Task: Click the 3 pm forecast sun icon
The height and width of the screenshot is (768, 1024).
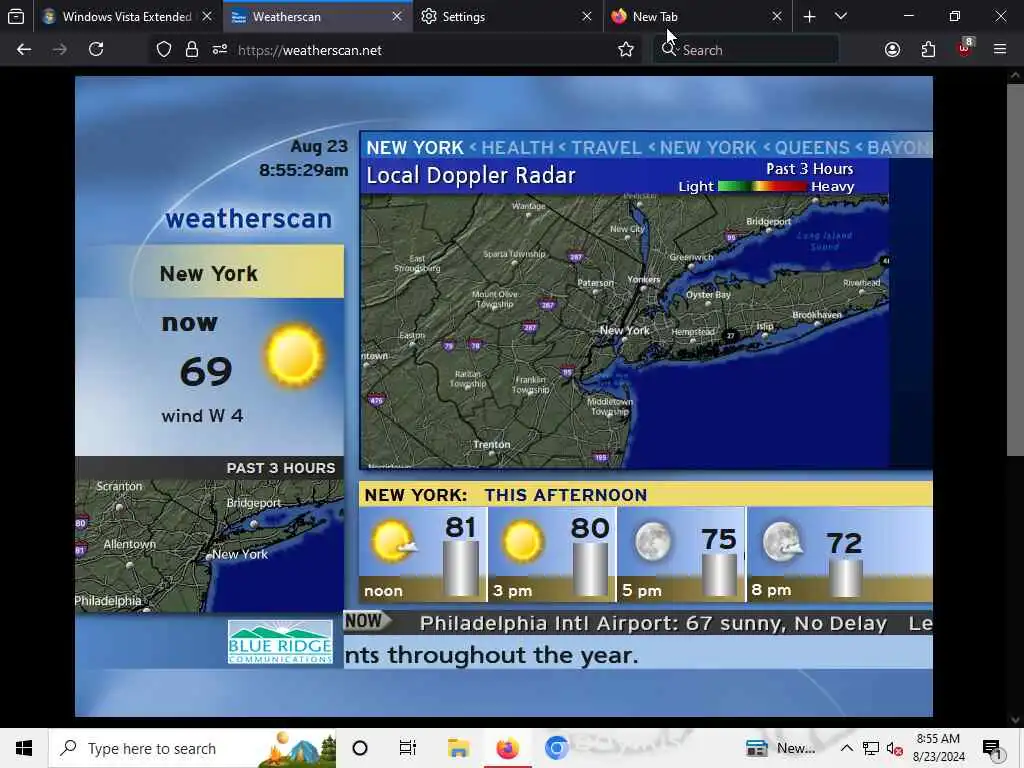Action: pos(522,541)
